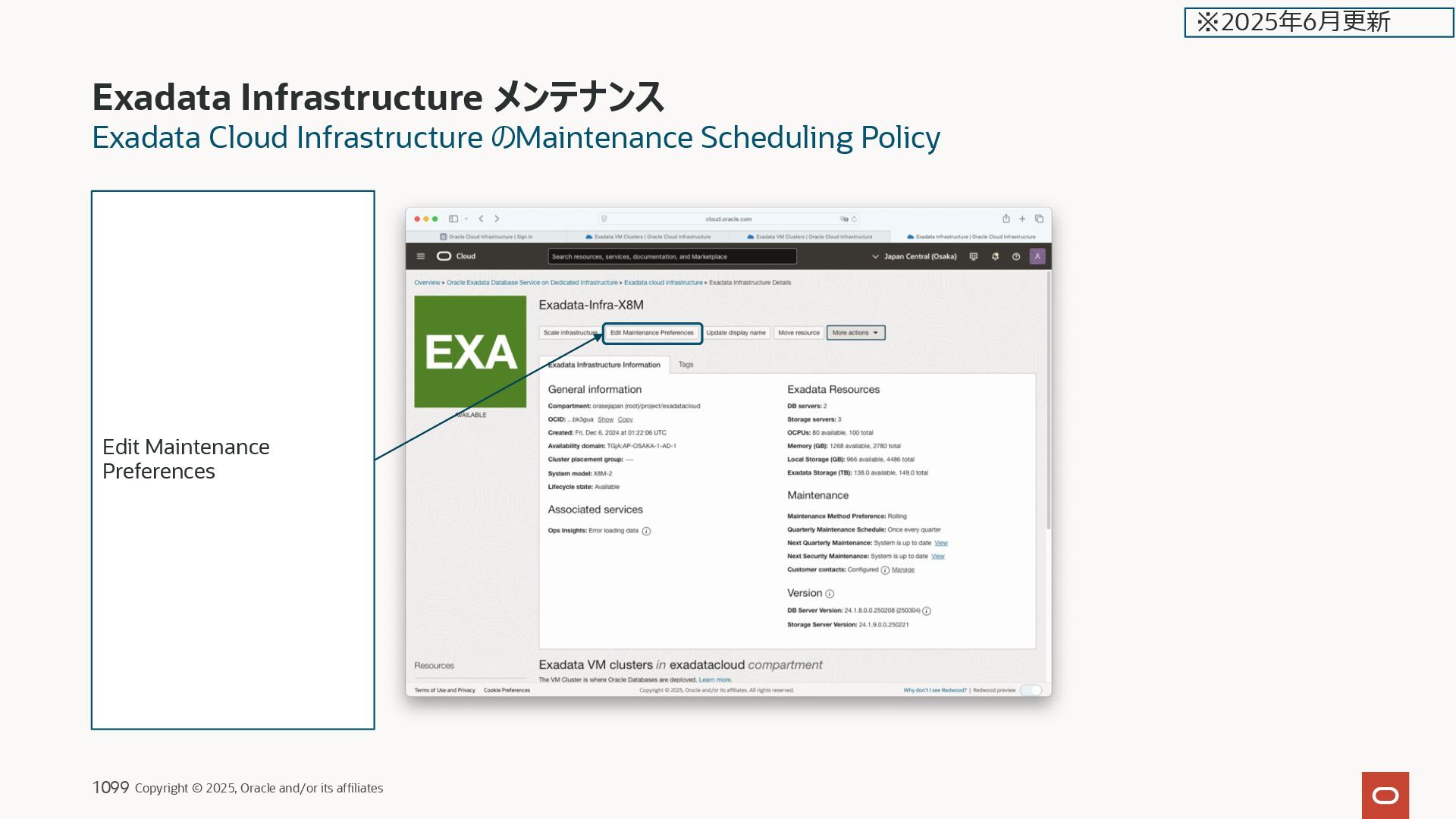Click the Cloud Shell developer tools icon
1456x819 pixels.
click(974, 256)
